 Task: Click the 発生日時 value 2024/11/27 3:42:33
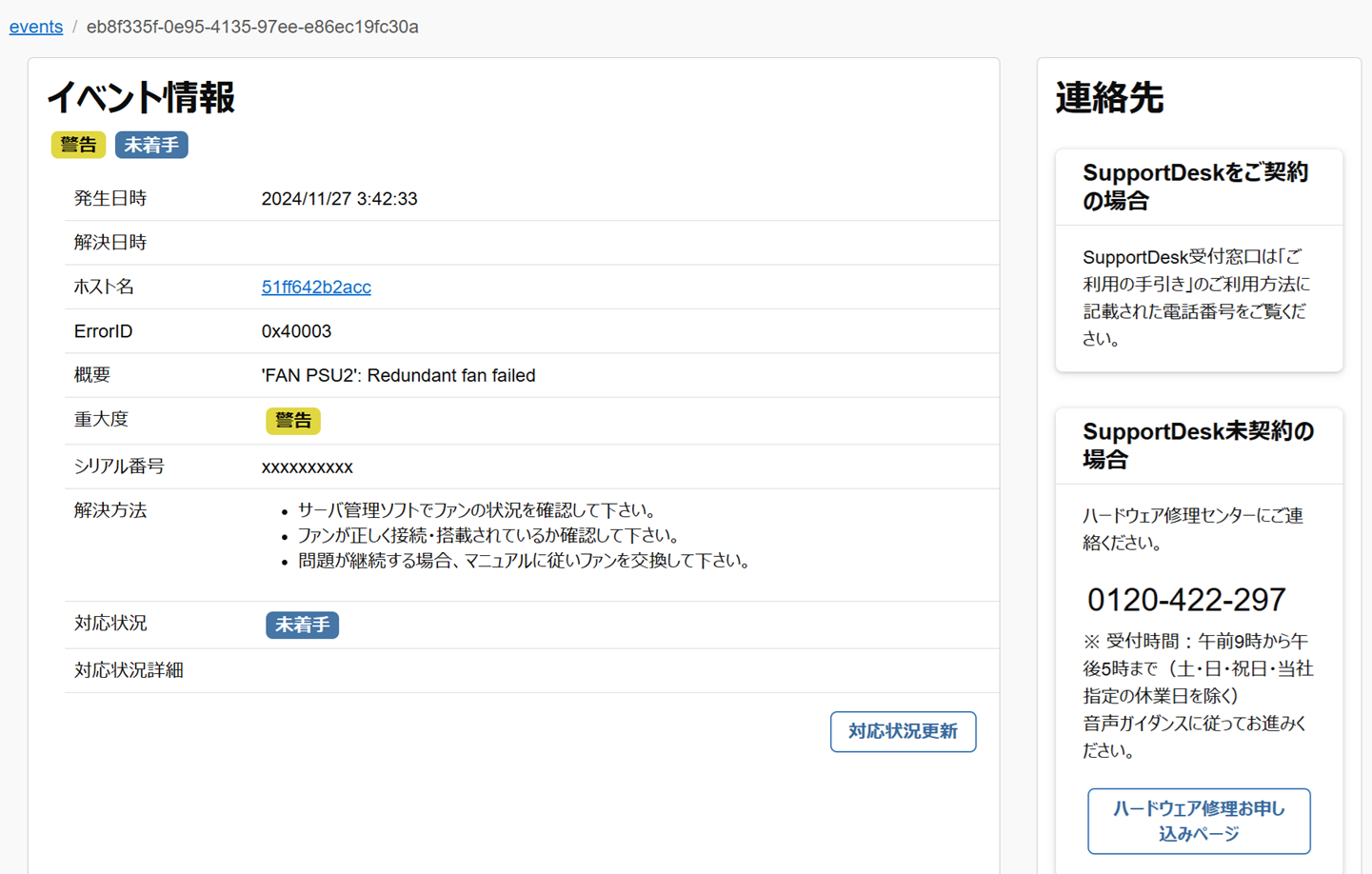click(x=339, y=199)
